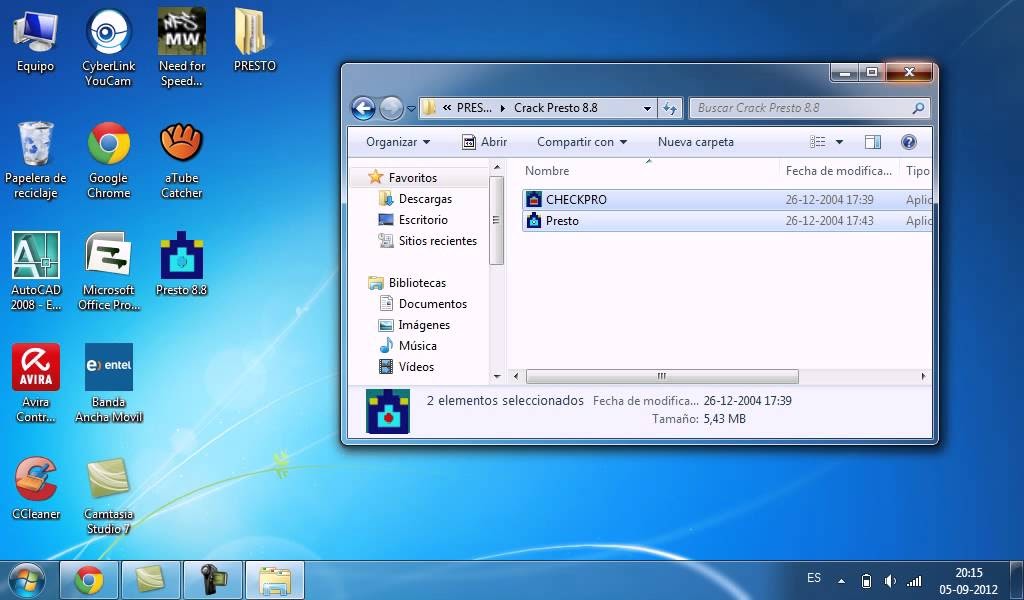Select the aTube Catcher desktop icon
The height and width of the screenshot is (600, 1024).
[182, 160]
